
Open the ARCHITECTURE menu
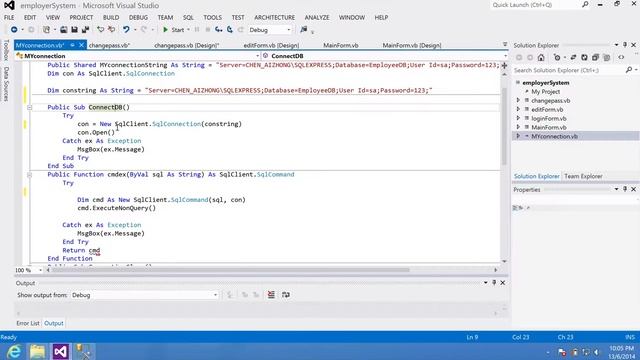274,18
